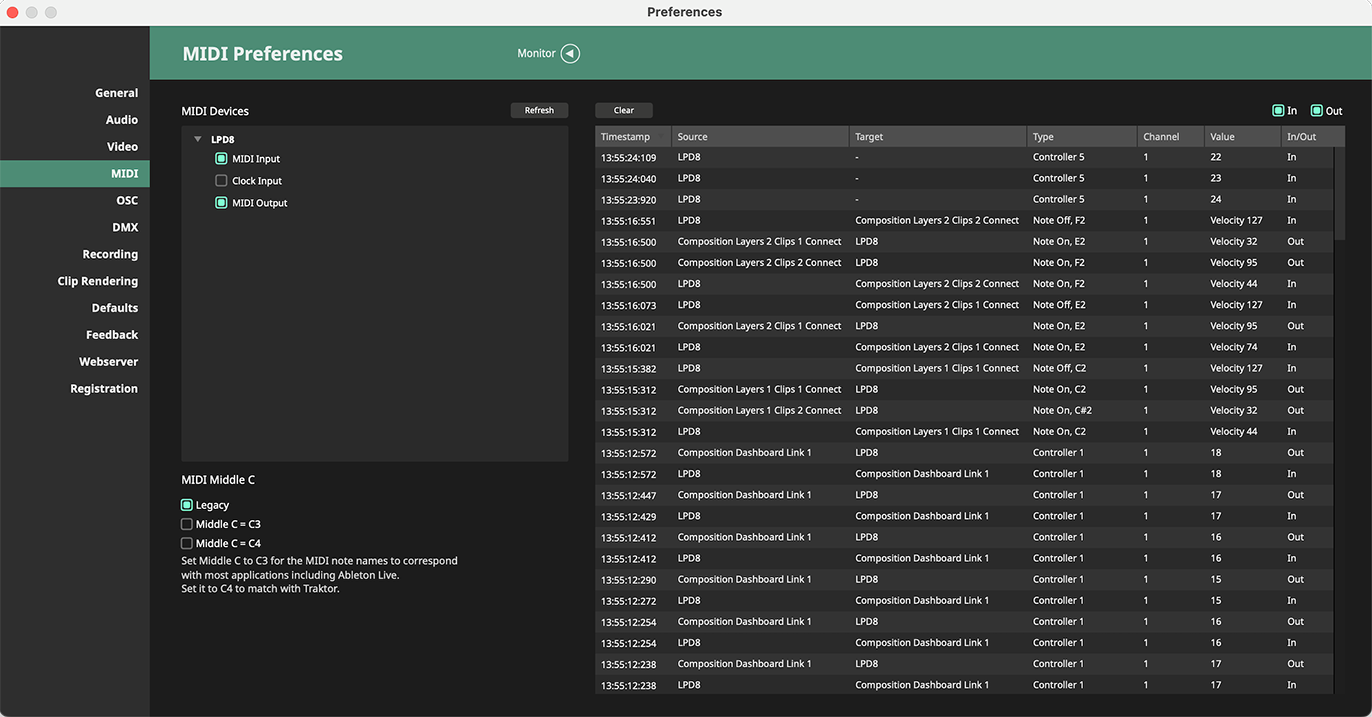The image size is (1372, 717).
Task: Sort log by Timestamp column header
Action: point(626,137)
